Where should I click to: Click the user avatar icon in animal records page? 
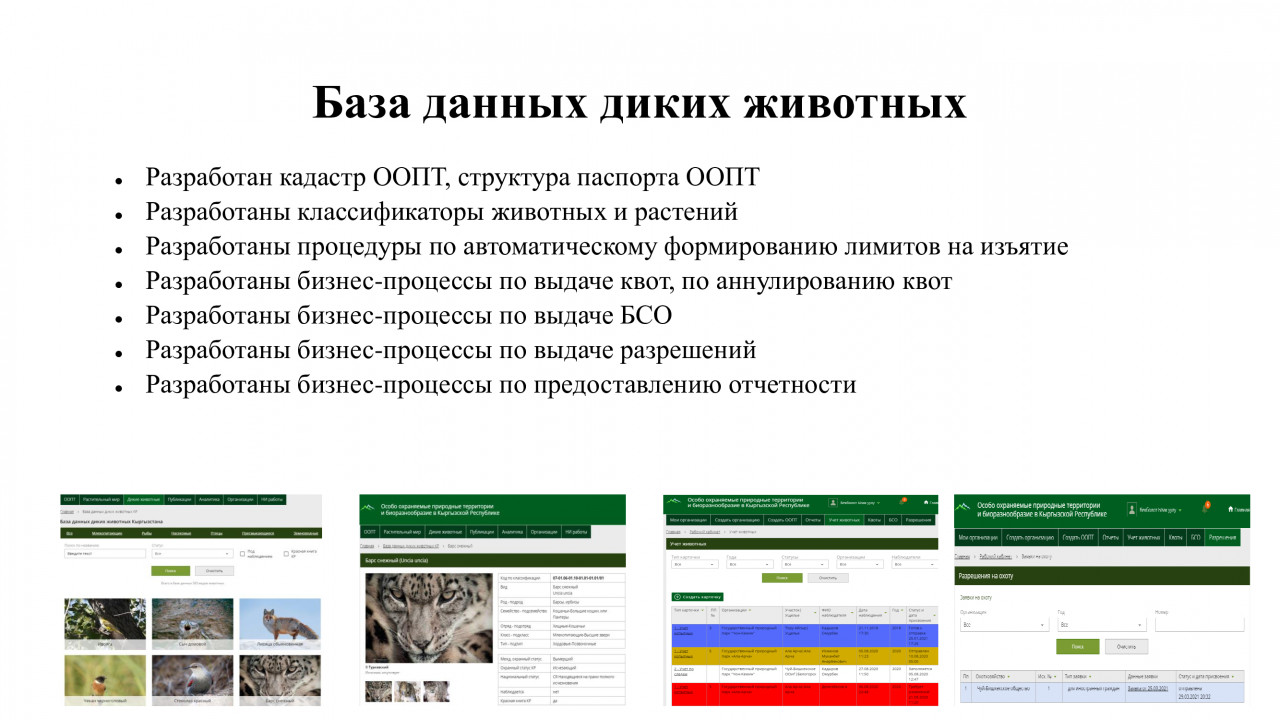[832, 502]
